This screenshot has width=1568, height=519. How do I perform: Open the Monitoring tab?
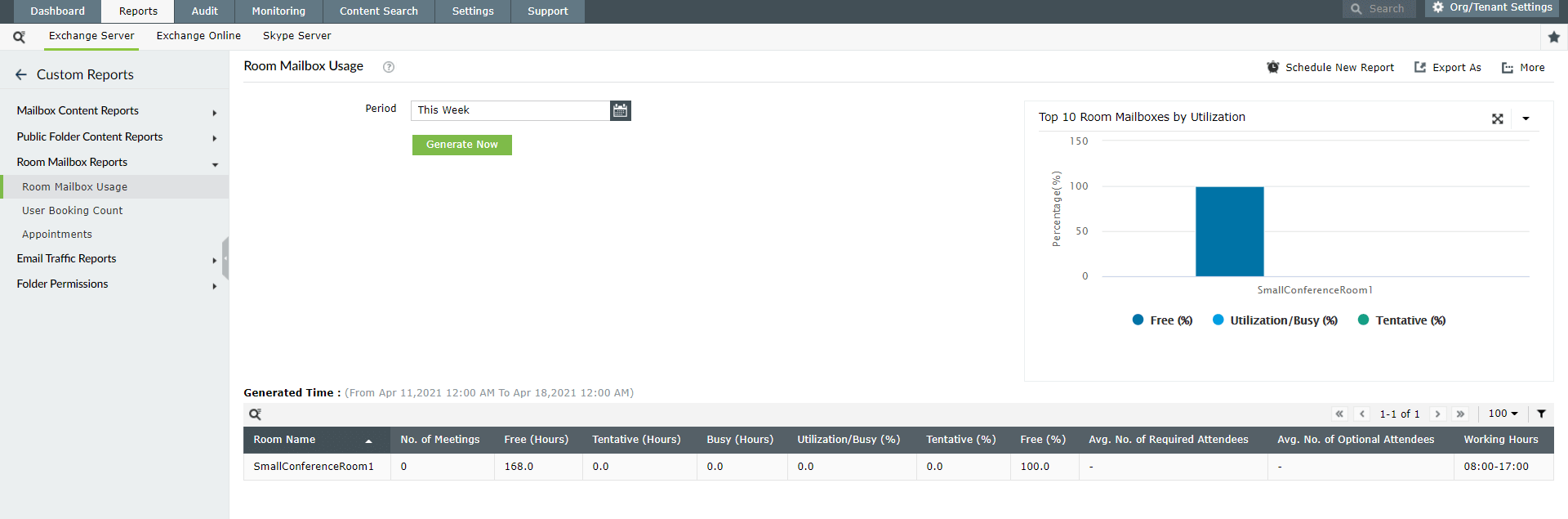point(278,11)
